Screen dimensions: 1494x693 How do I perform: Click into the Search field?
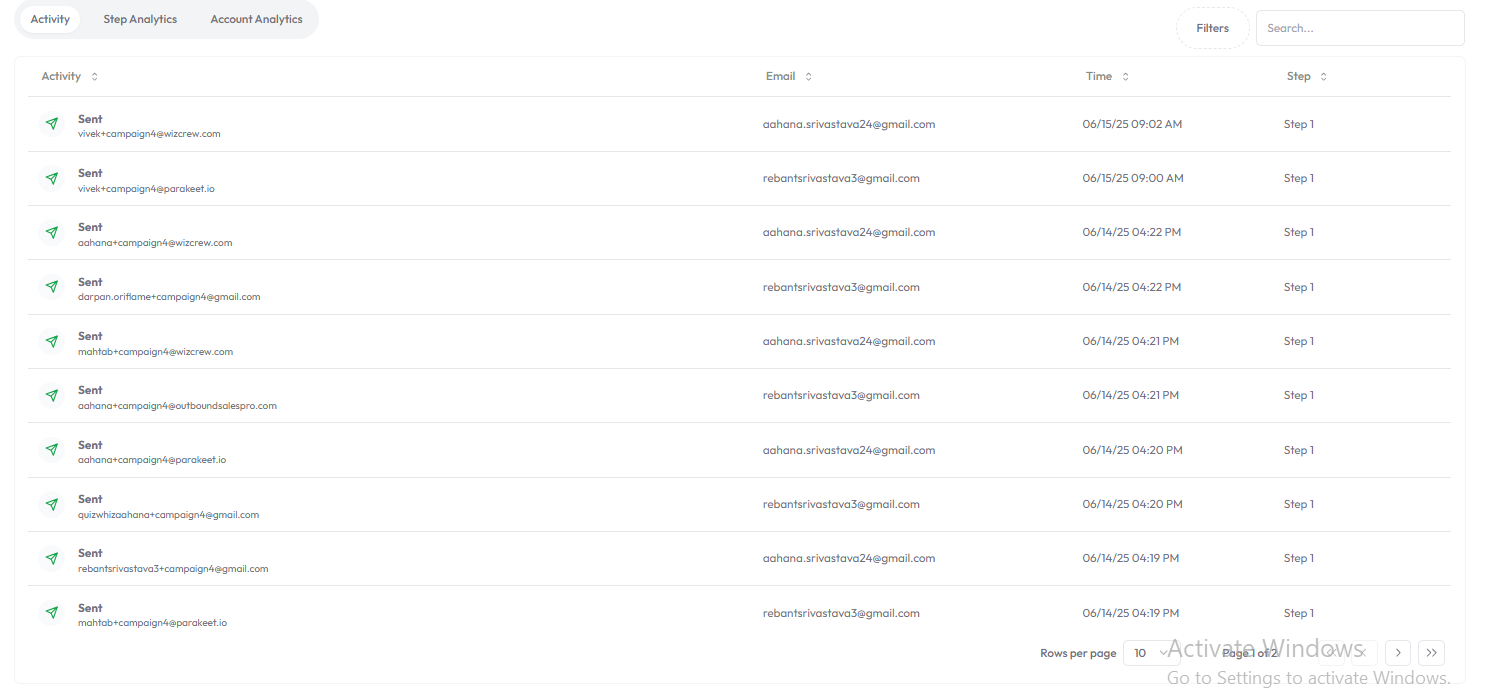(x=1359, y=28)
